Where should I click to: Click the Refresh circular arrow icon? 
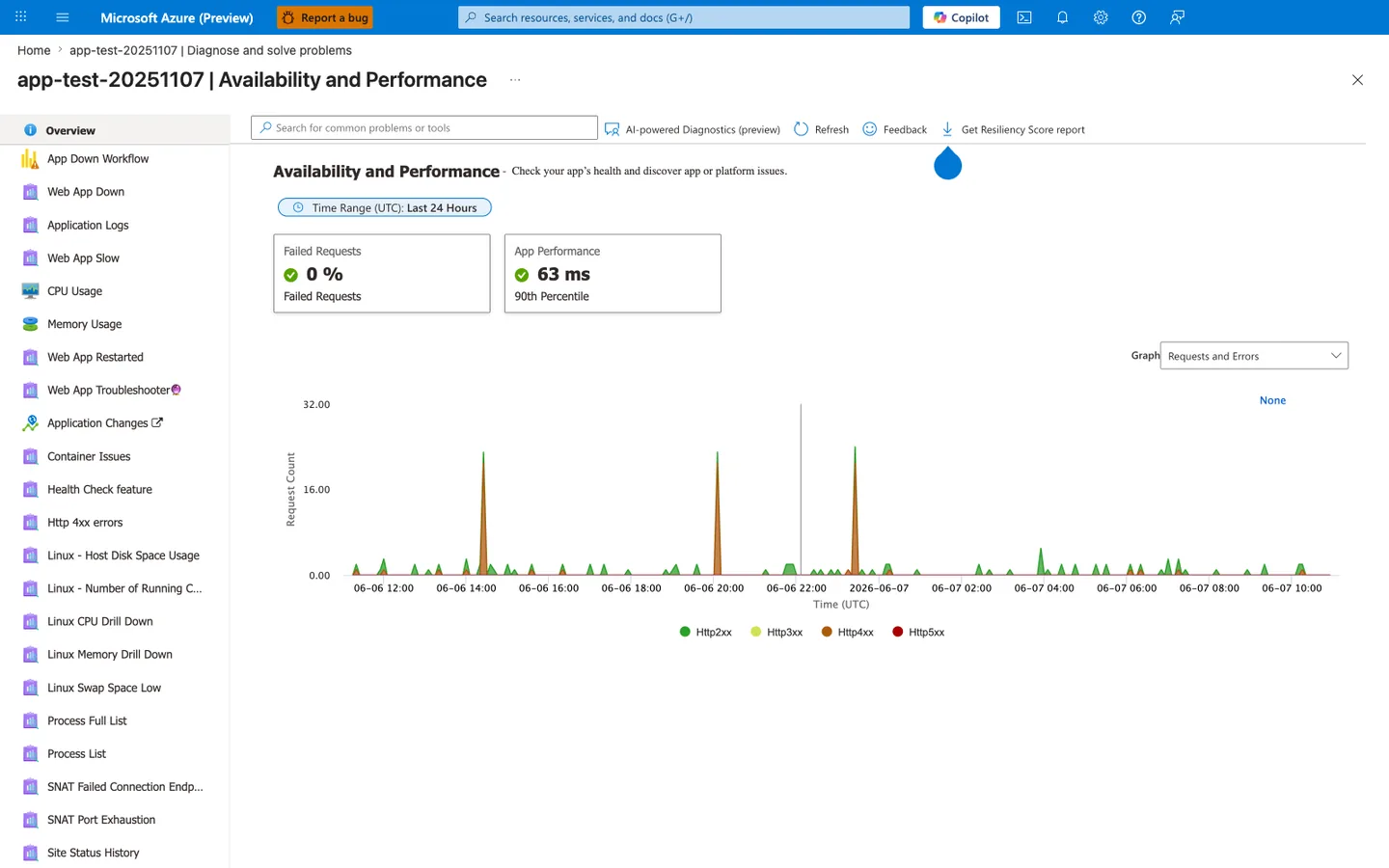click(801, 129)
